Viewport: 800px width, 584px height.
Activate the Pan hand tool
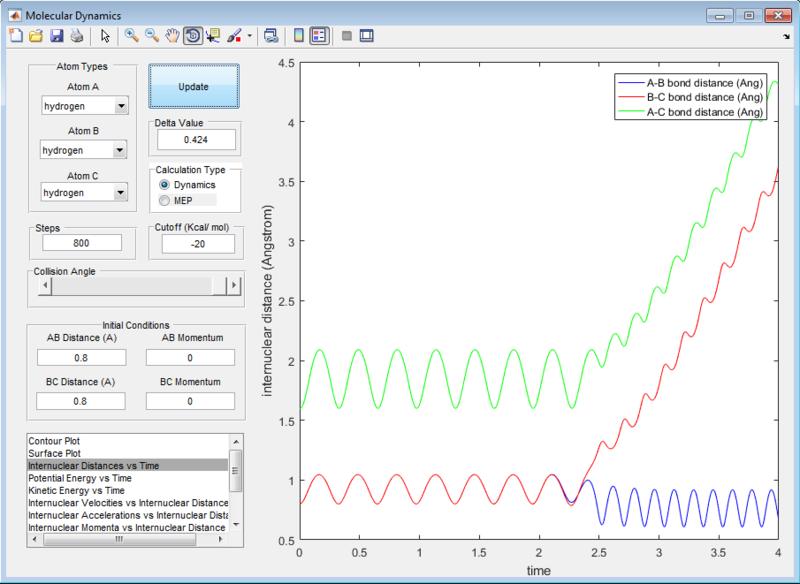point(172,36)
